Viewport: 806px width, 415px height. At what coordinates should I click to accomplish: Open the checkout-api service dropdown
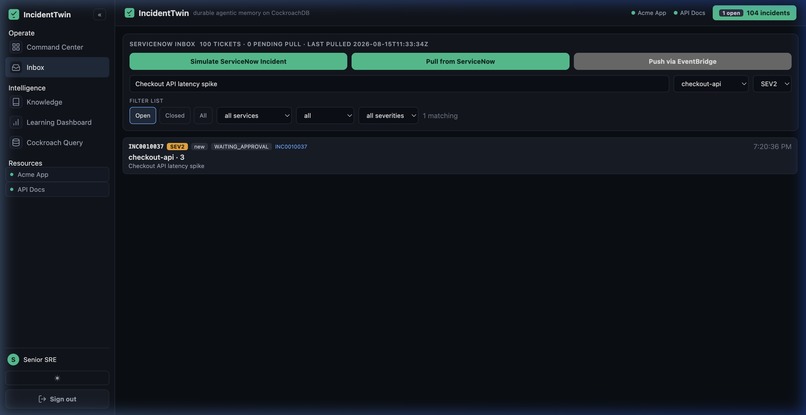coord(711,84)
